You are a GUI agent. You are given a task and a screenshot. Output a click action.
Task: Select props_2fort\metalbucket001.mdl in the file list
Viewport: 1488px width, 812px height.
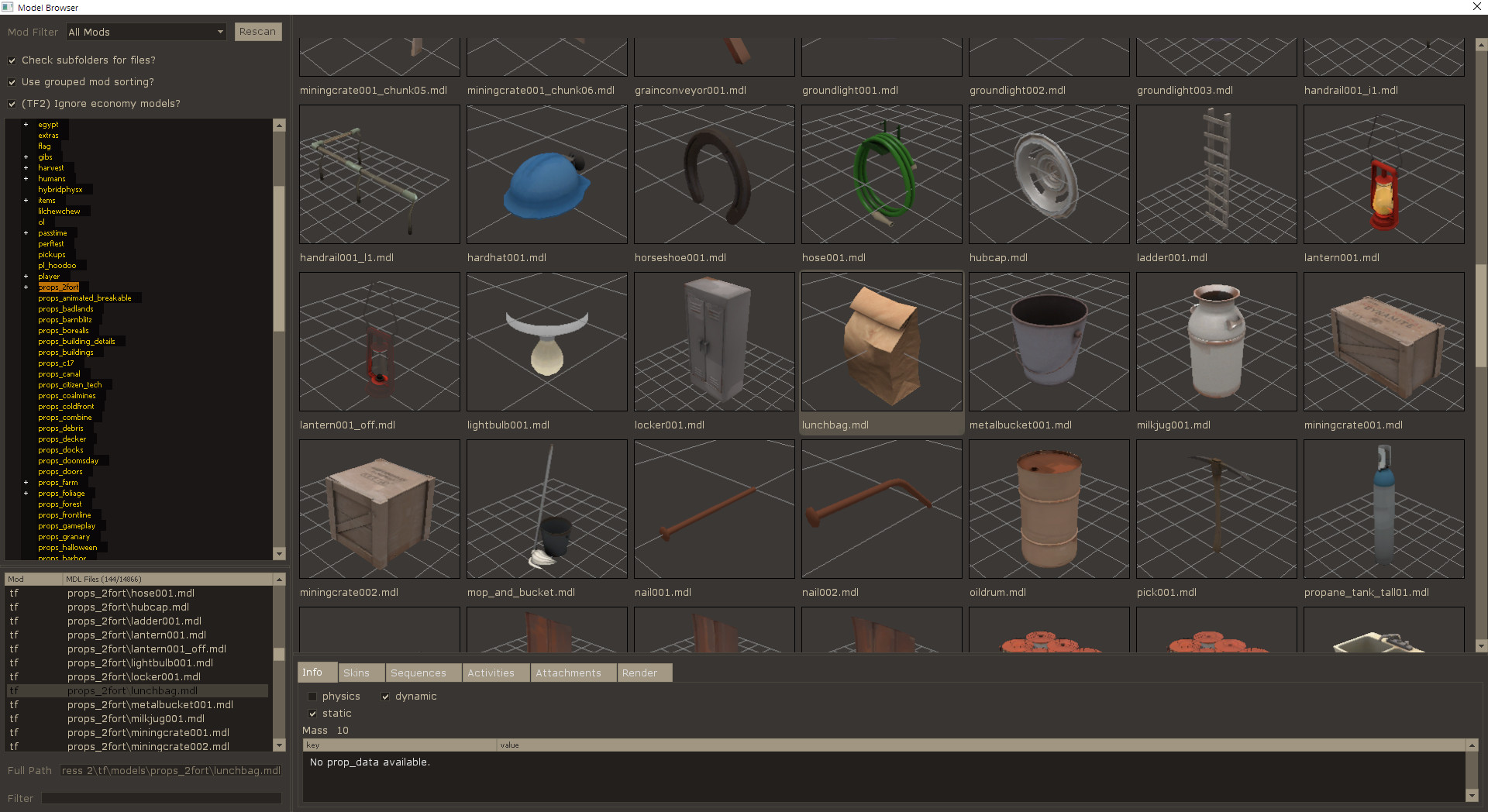[x=150, y=704]
